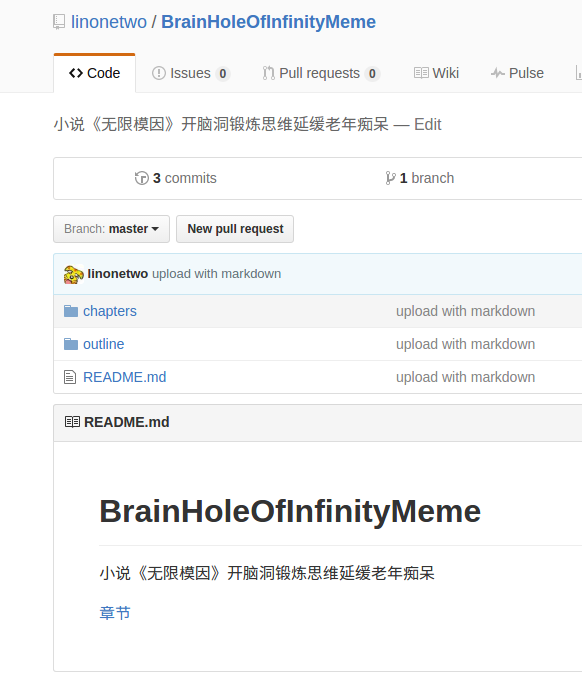Image resolution: width=582 pixels, height=679 pixels.
Task: Click the commits history clock icon
Action: (x=142, y=178)
